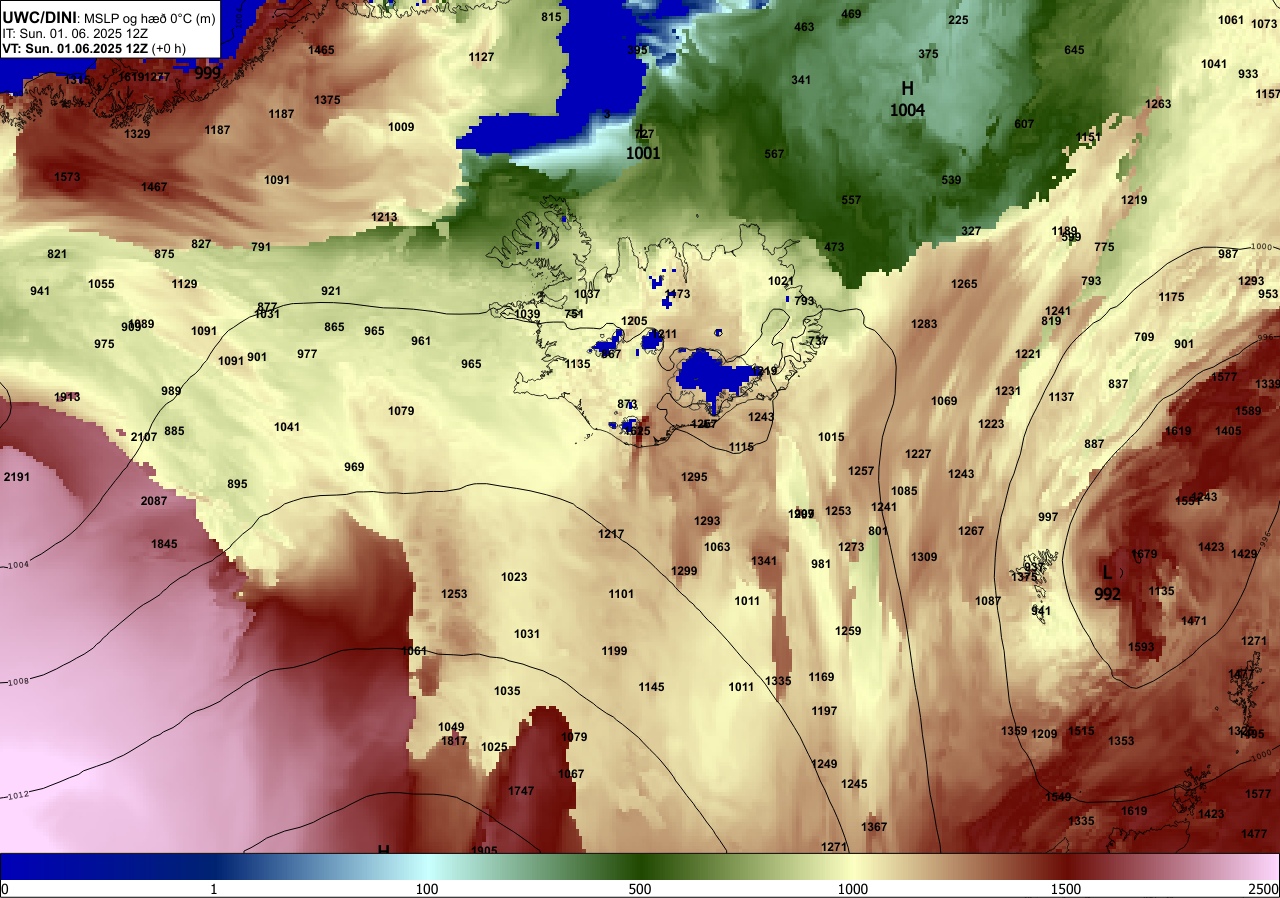Click the freezing-level value 1353

(x=1121, y=741)
